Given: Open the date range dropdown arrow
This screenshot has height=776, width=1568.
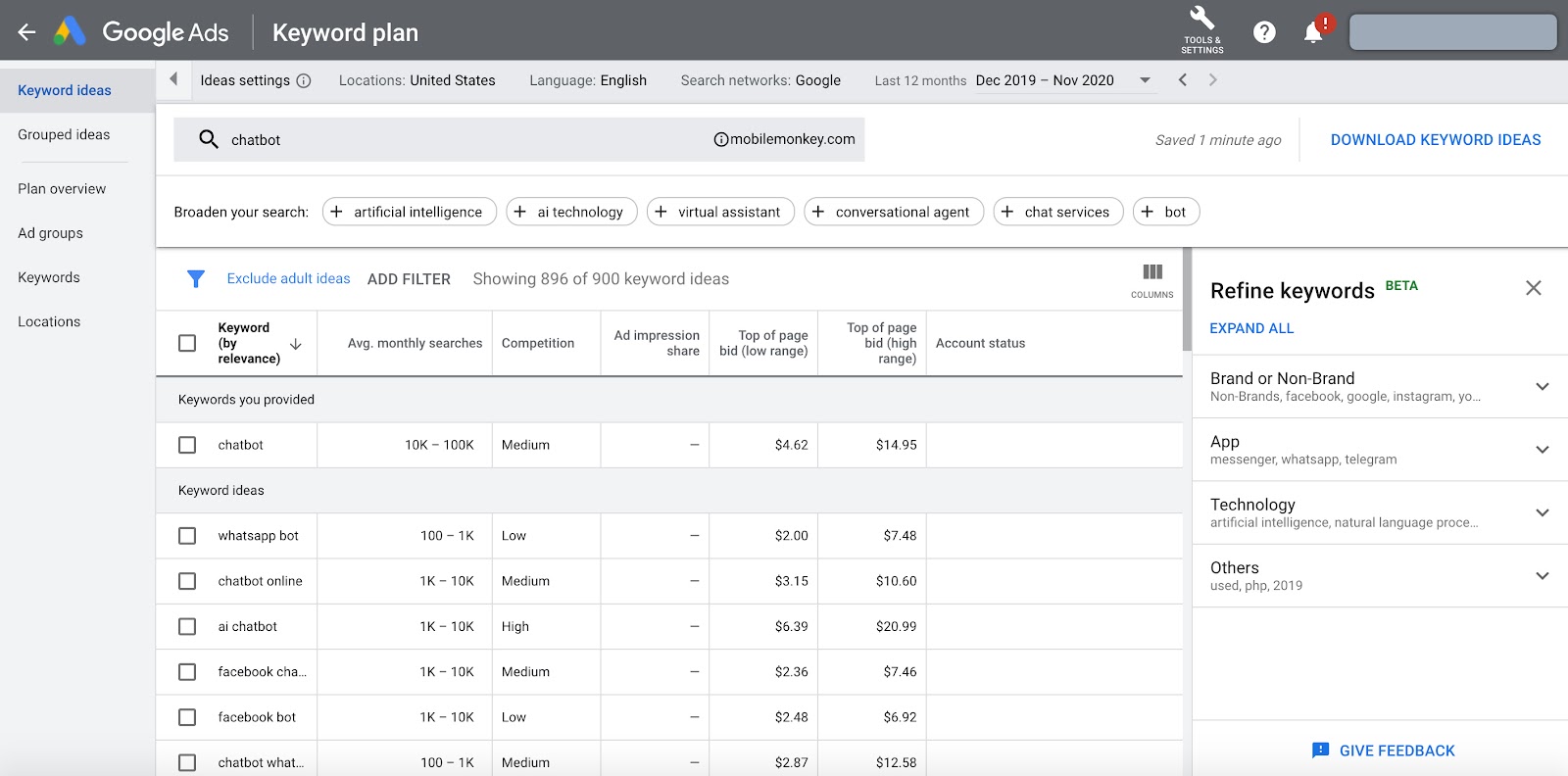Looking at the screenshot, I should click(x=1145, y=80).
